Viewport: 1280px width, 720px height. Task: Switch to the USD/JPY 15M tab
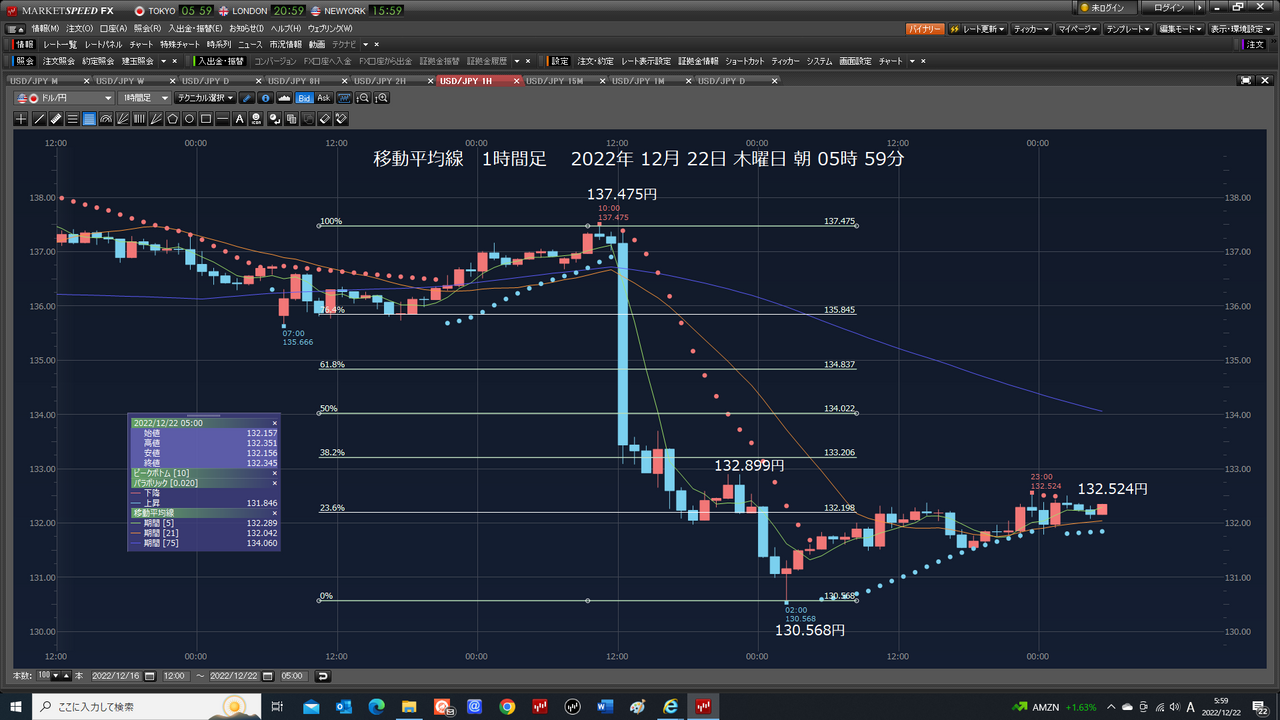pyautogui.click(x=555, y=81)
